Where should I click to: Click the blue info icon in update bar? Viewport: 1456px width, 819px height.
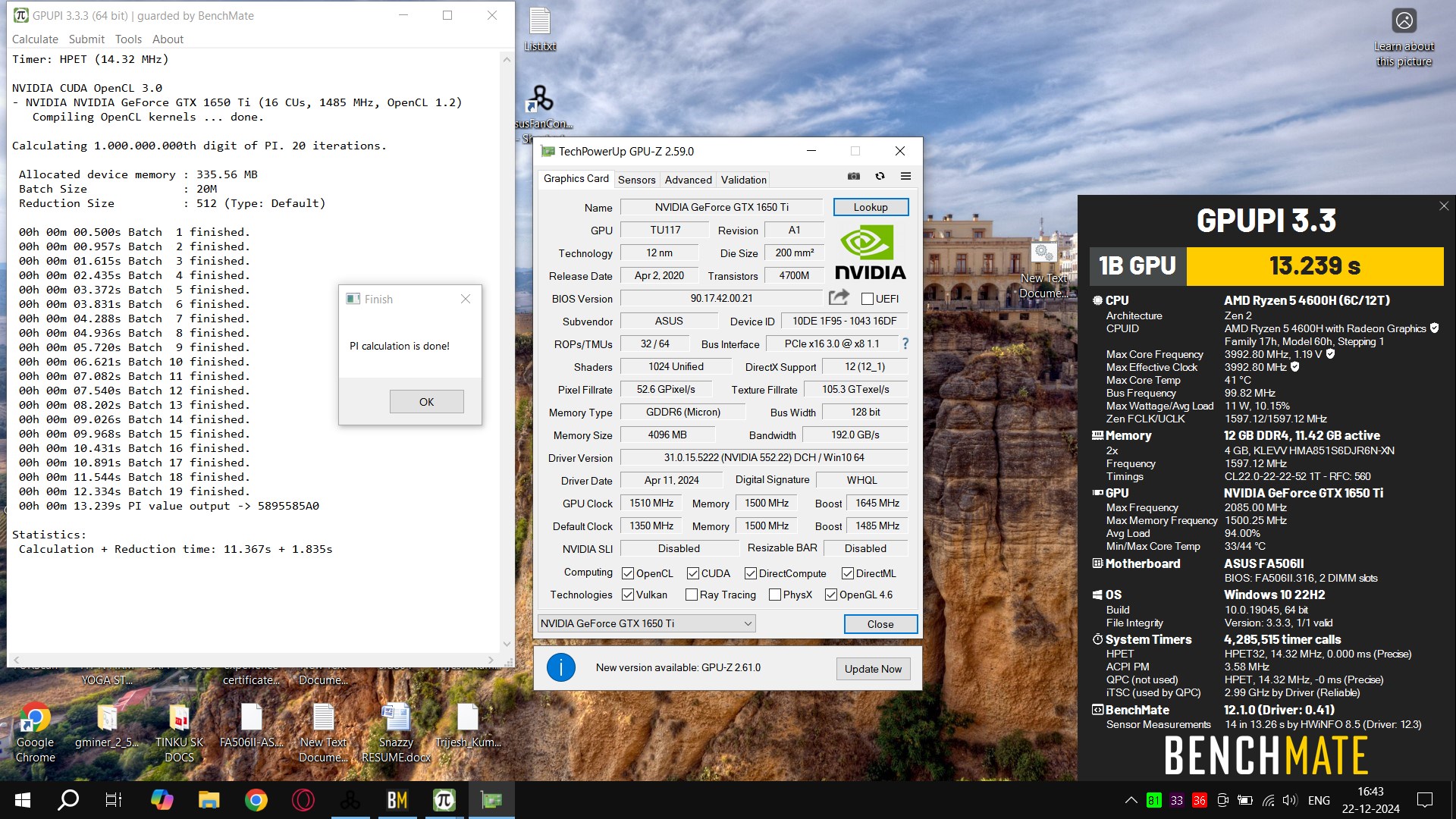[561, 667]
